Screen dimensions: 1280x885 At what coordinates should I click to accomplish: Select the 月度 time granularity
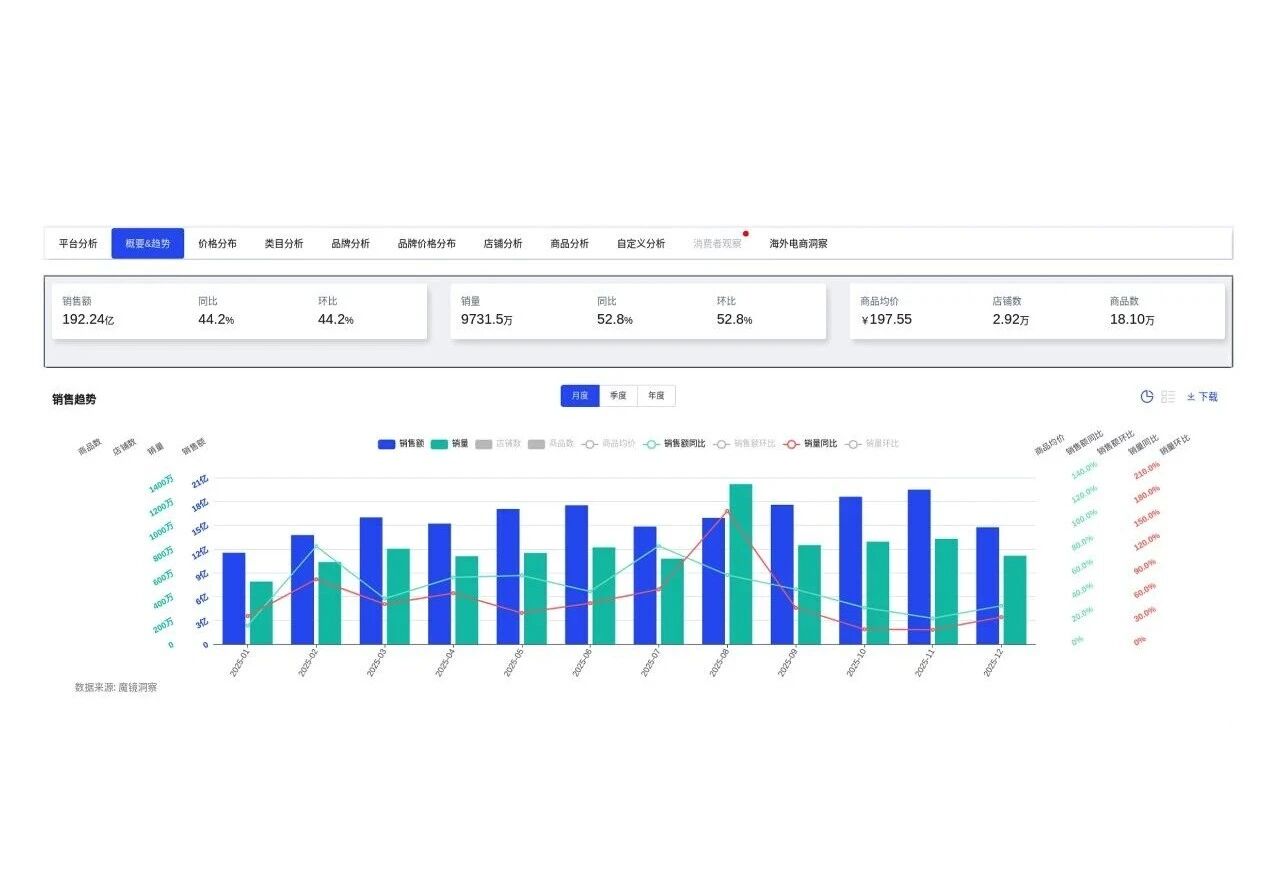[580, 396]
